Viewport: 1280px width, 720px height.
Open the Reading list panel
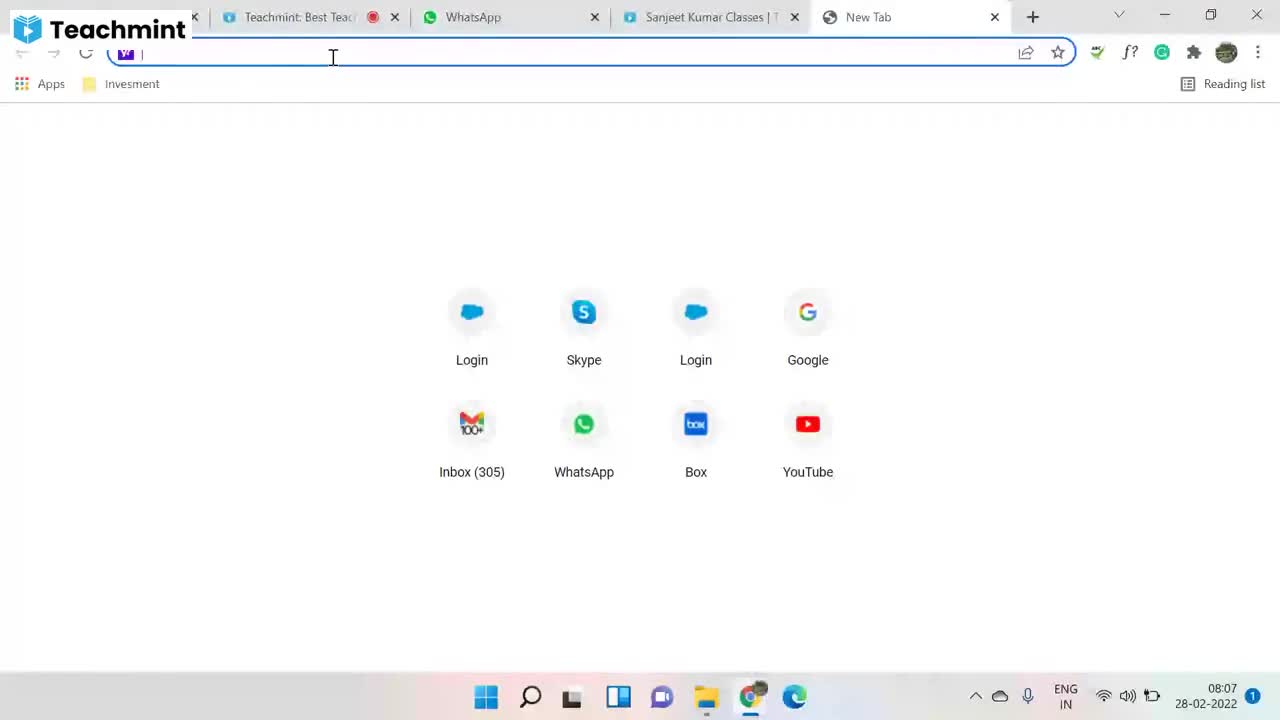point(1223,84)
